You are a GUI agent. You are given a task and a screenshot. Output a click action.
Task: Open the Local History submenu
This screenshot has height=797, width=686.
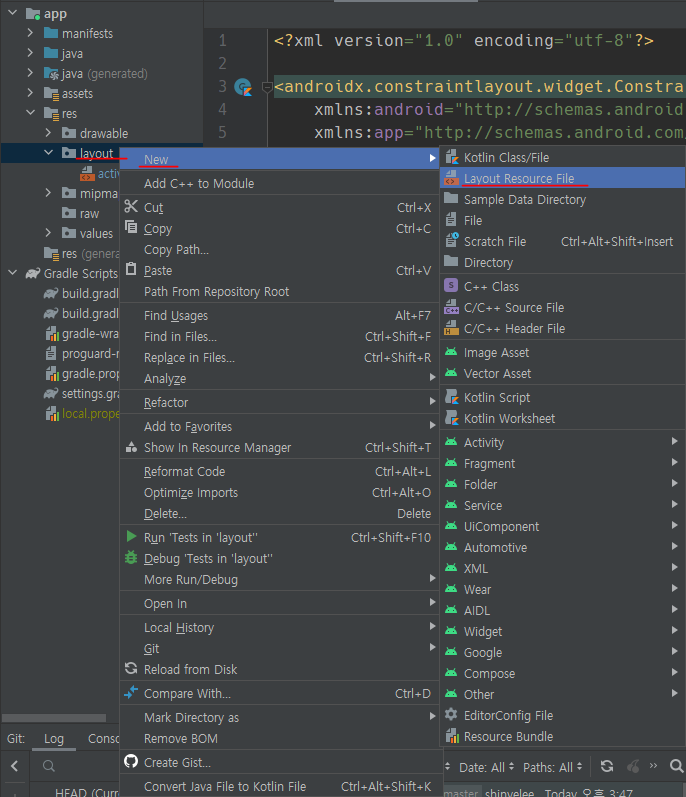pos(279,628)
